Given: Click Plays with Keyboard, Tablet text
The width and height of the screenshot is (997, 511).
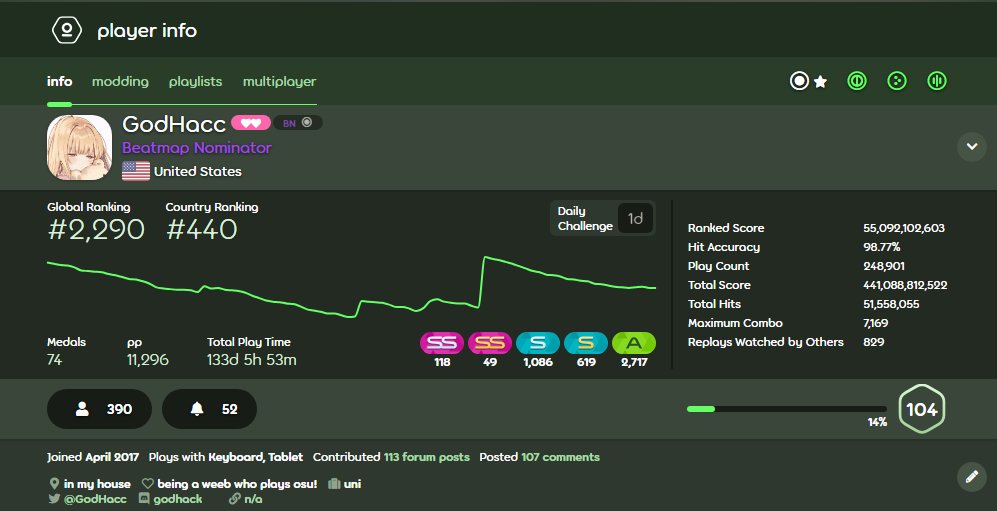Looking at the screenshot, I should (x=226, y=457).
